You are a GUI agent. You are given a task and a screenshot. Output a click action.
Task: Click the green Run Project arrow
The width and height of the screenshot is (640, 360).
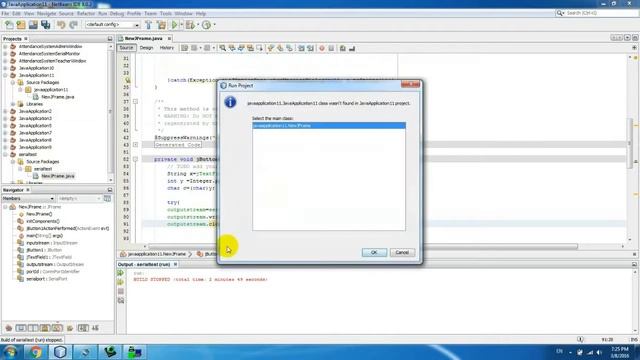[x=174, y=25]
